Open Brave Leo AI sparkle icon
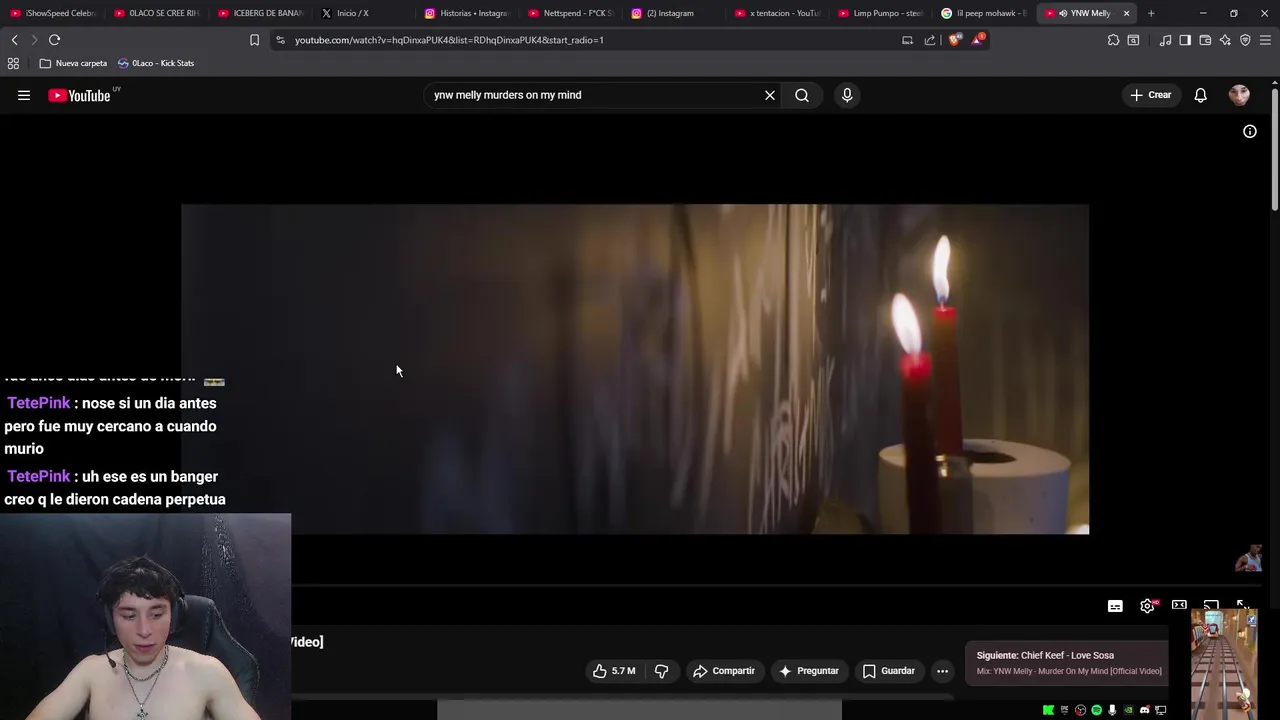 pos(1225,40)
